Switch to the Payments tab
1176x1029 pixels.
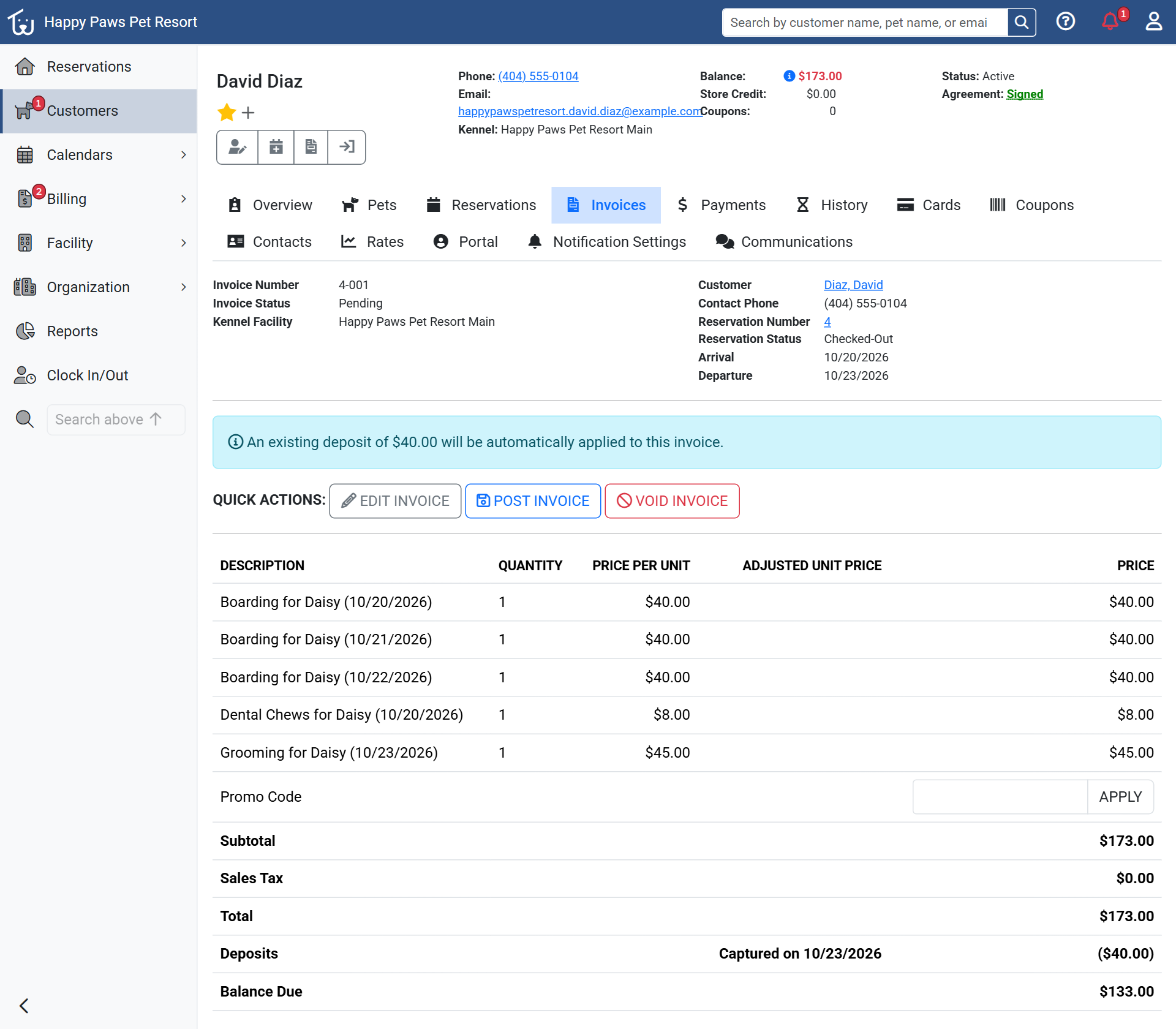point(721,205)
